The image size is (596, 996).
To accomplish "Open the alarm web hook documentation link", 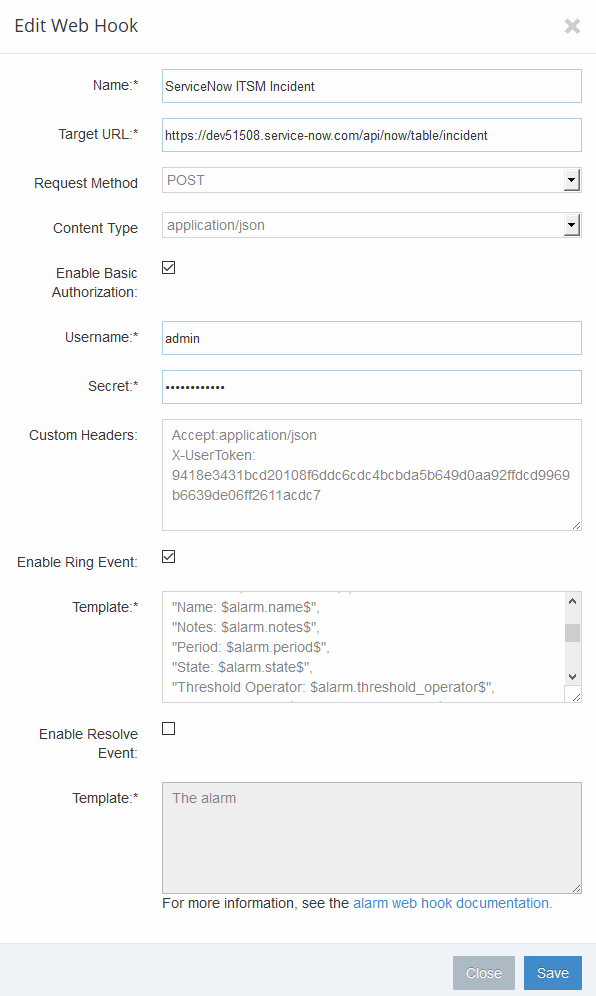I will pos(452,903).
